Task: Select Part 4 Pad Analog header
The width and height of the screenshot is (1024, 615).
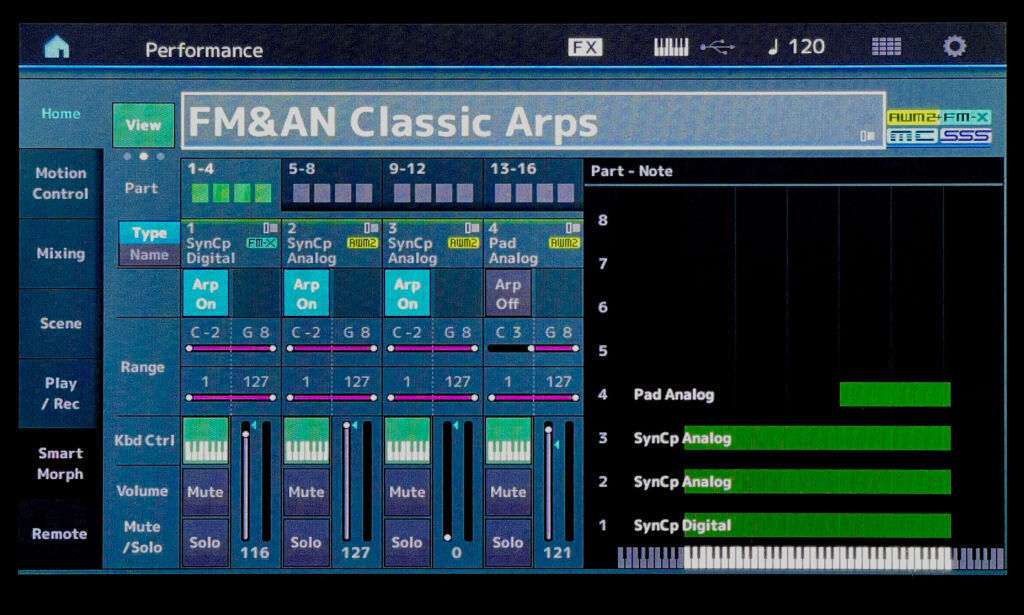Action: click(x=534, y=244)
